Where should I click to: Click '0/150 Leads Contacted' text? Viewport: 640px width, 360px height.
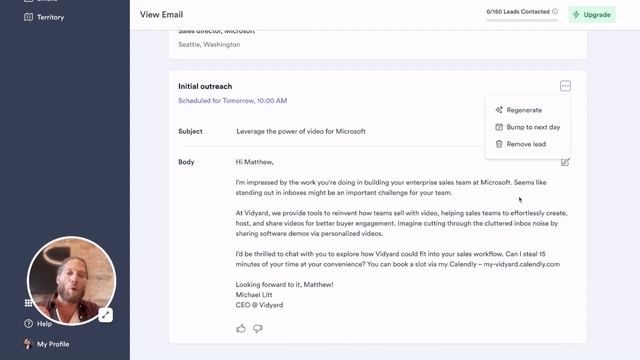[518, 11]
